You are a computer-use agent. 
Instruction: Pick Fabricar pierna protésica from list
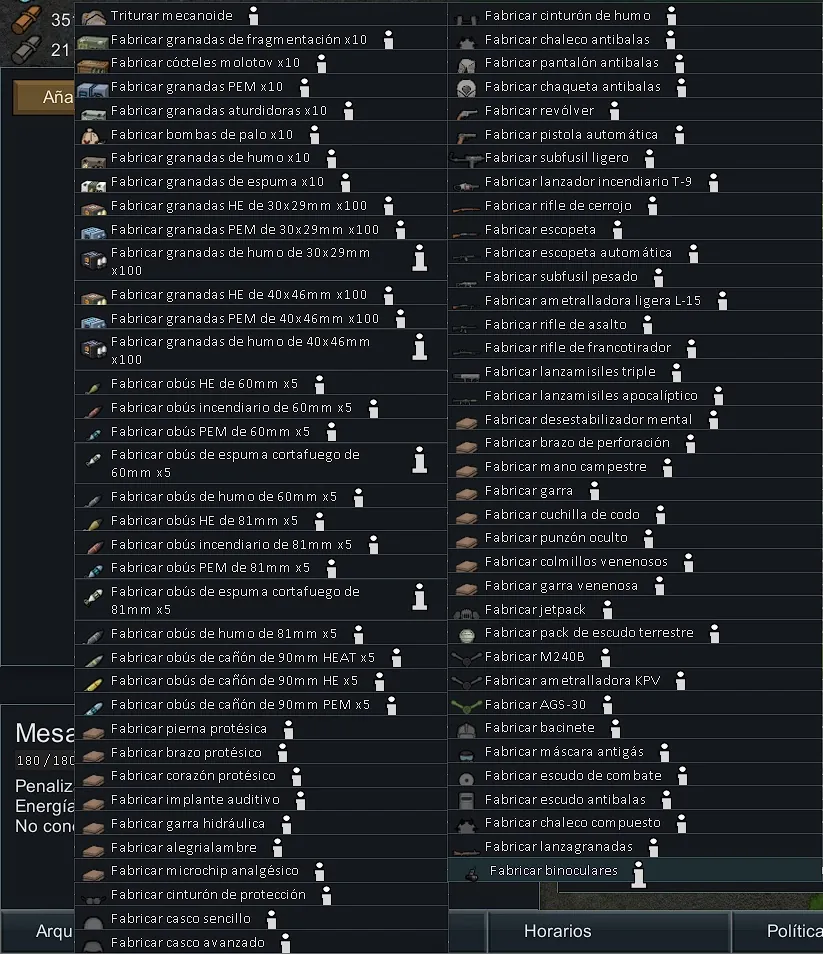tap(188, 729)
